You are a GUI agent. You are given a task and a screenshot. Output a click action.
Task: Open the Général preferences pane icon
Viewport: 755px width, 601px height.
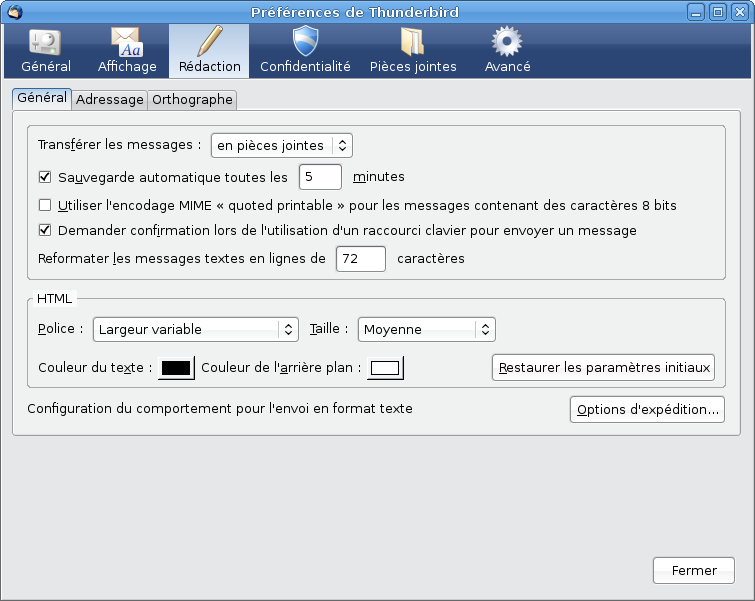click(46, 51)
